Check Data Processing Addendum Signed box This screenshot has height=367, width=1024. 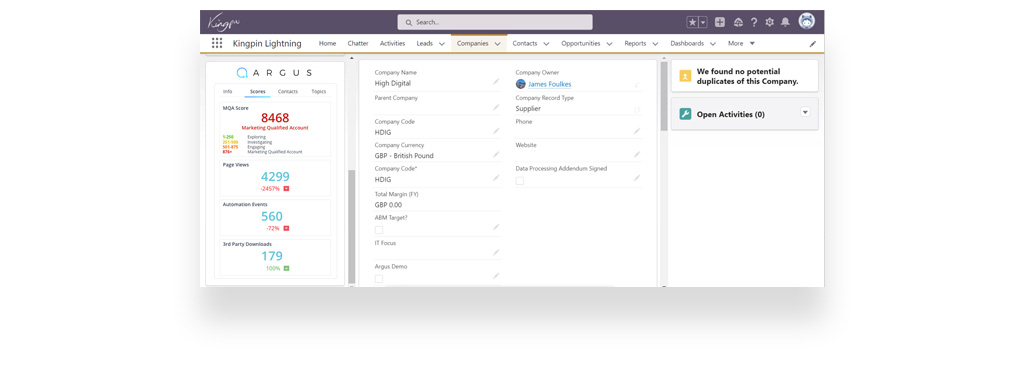[x=520, y=181]
